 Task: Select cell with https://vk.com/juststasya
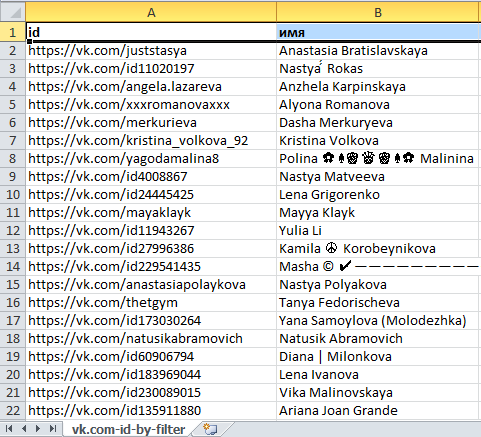tap(151, 51)
